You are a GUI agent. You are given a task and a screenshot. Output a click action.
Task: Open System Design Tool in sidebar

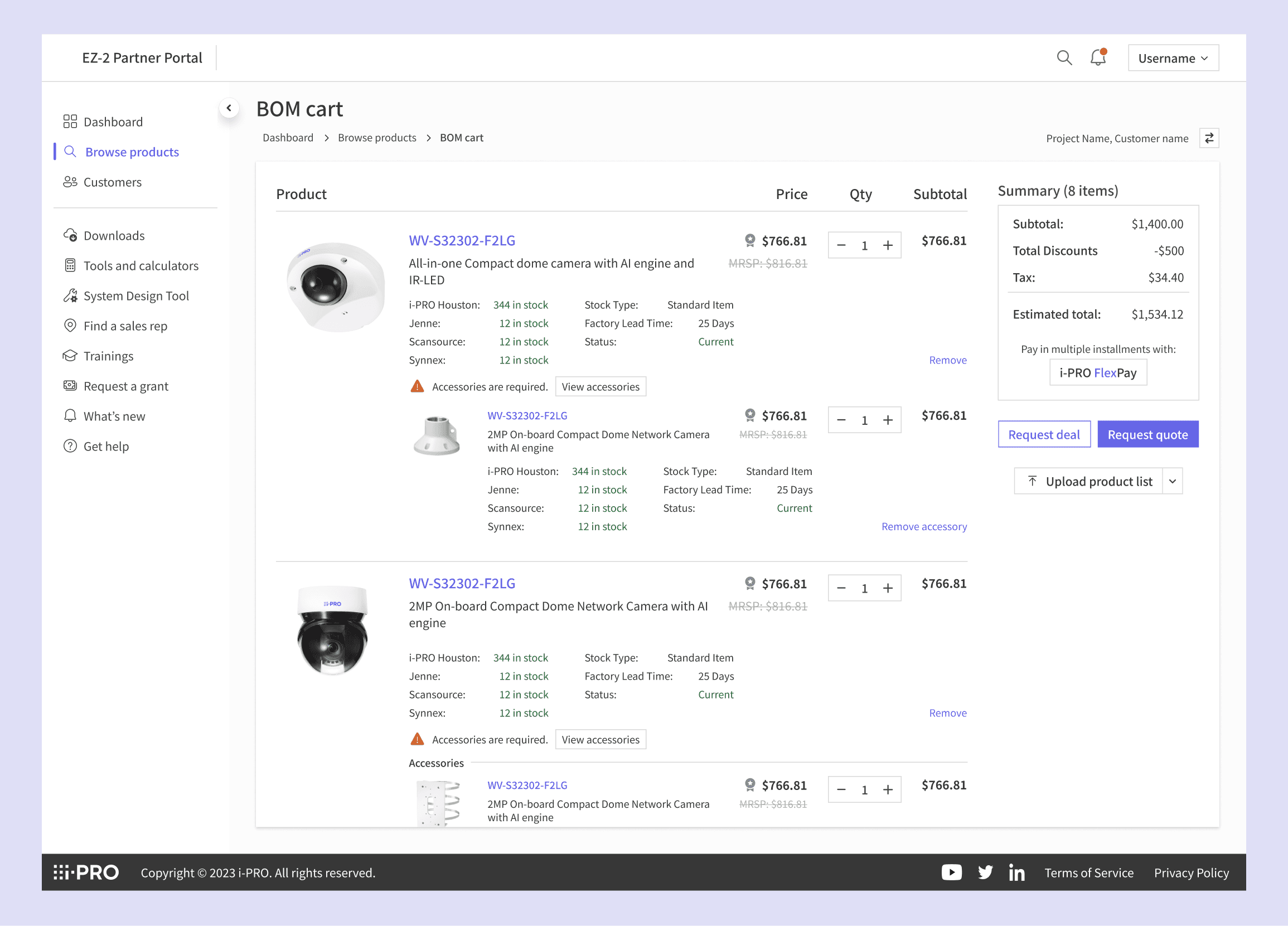pyautogui.click(x=135, y=296)
